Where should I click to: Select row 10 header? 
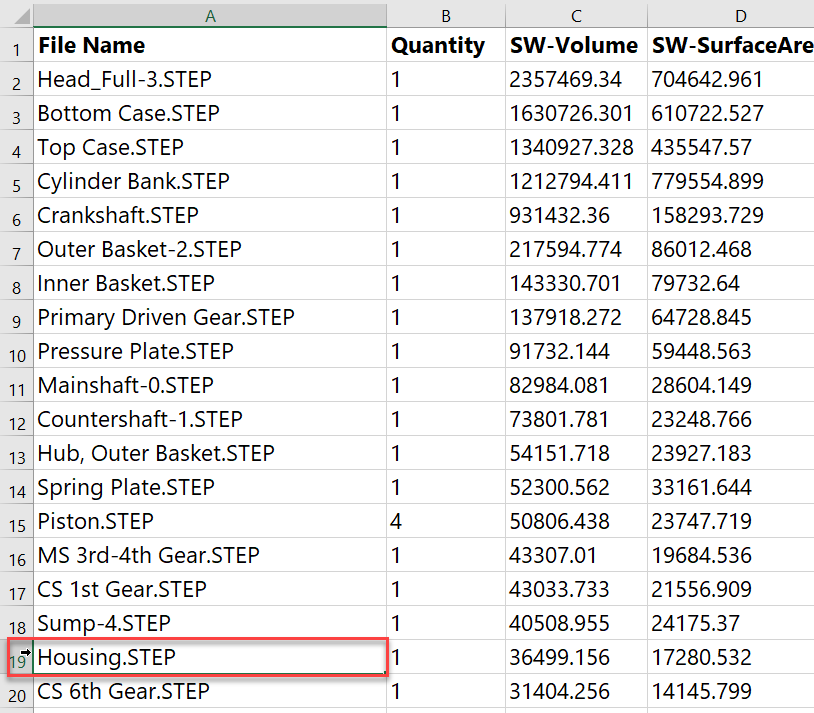coord(17,351)
